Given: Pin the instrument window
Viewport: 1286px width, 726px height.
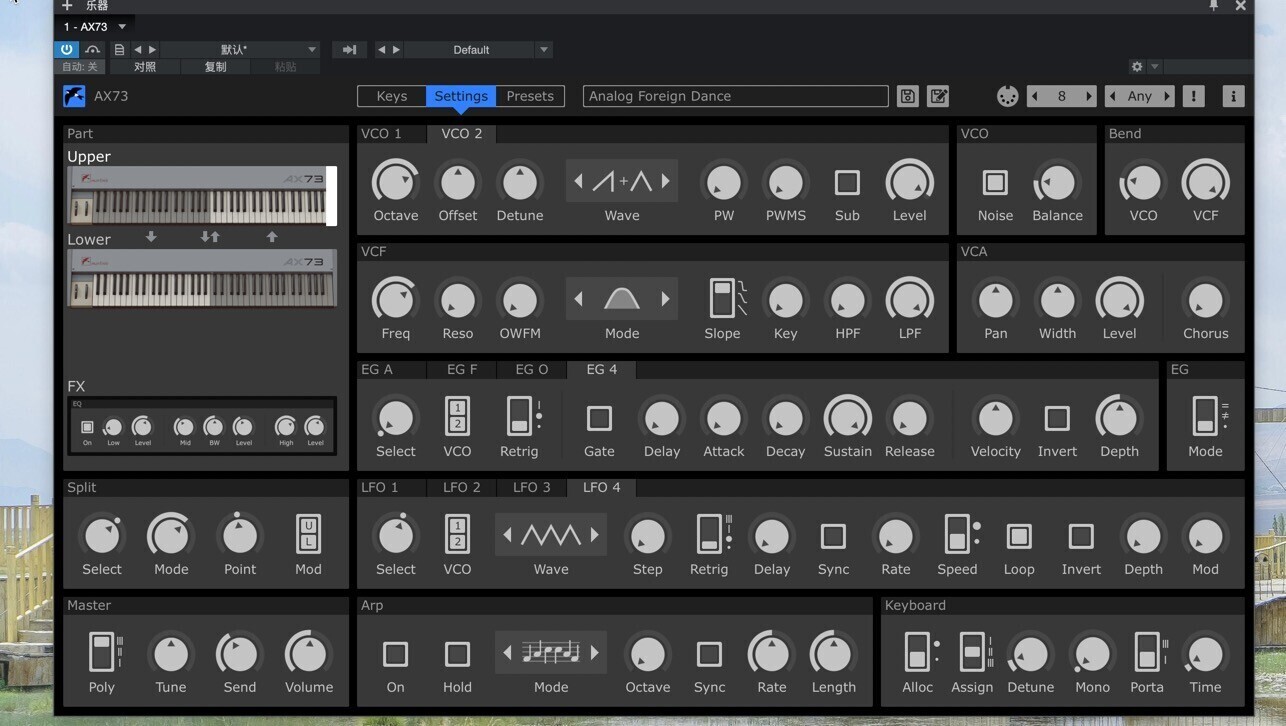Looking at the screenshot, I should click(x=1214, y=6).
